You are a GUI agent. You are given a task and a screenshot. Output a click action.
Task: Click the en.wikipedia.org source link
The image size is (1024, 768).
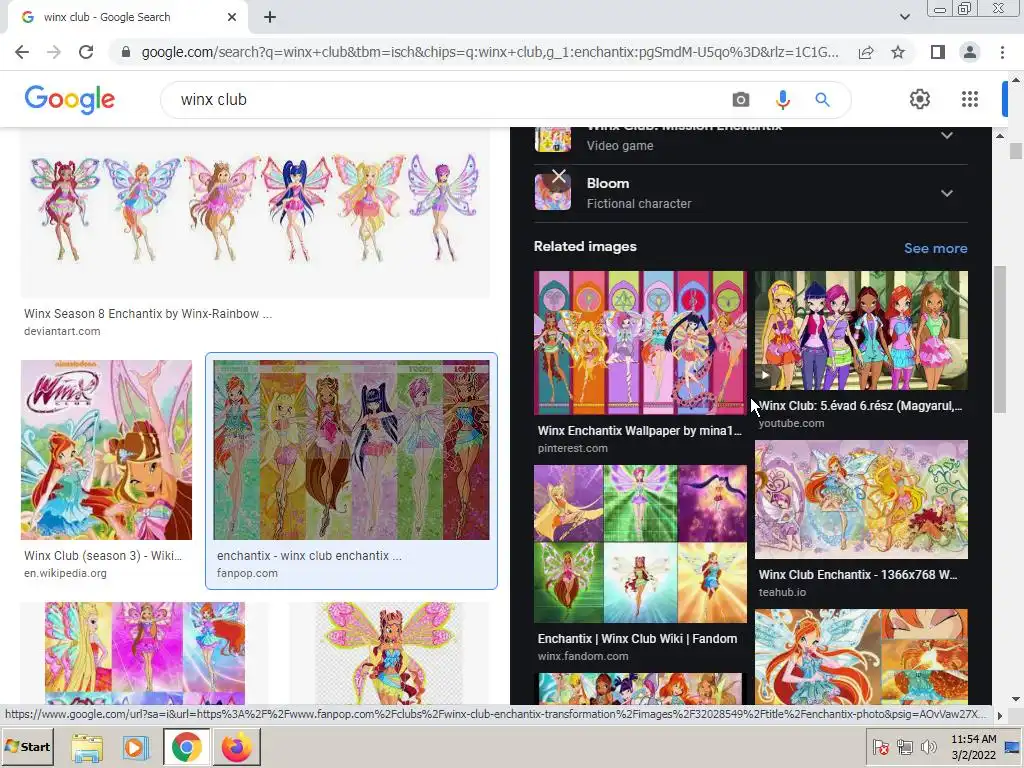(x=65, y=573)
